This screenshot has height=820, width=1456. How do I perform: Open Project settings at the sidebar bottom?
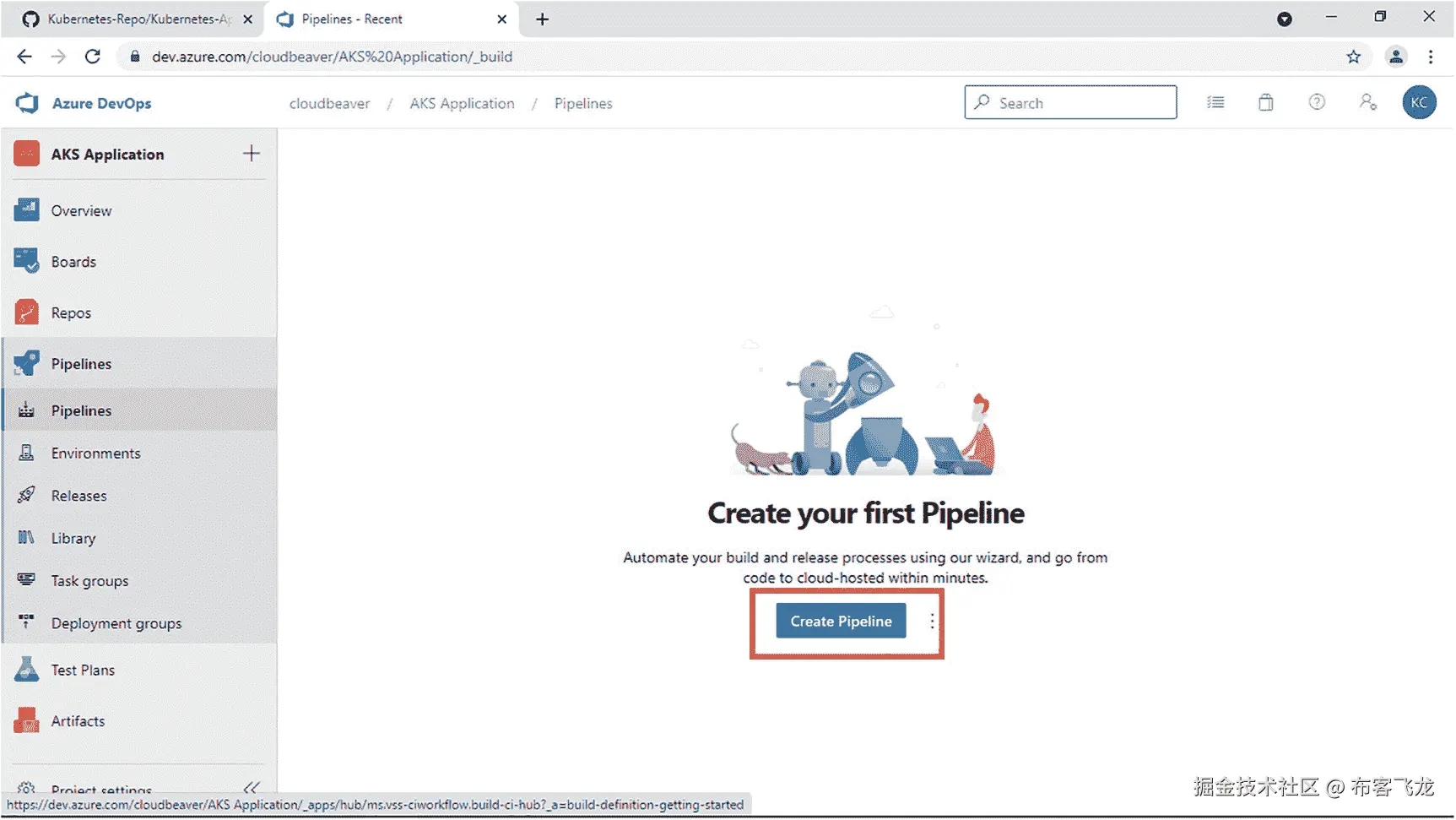(101, 789)
